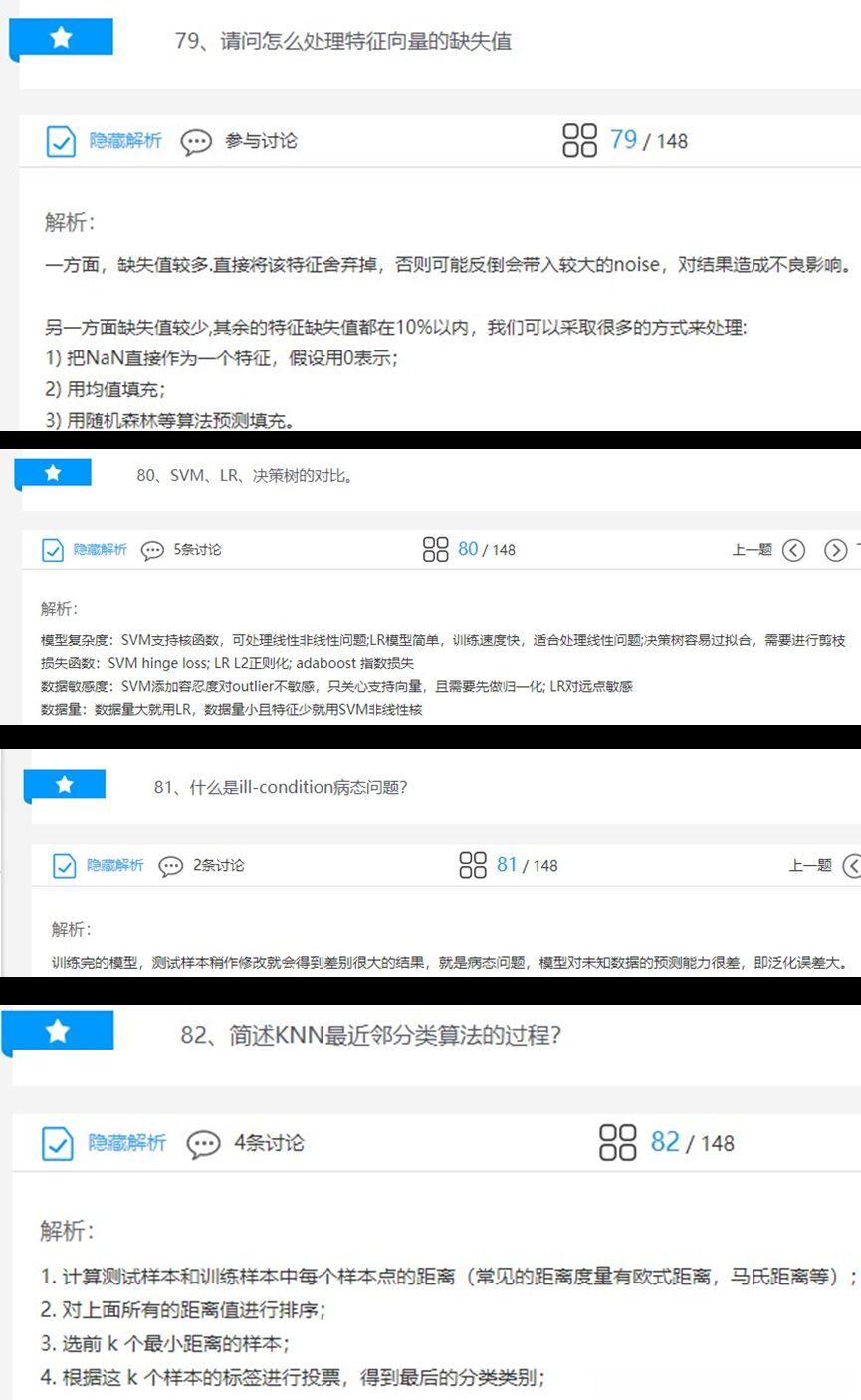861x1400 pixels.
Task: Click the line 2) 用均值填充
Action: pos(106,388)
